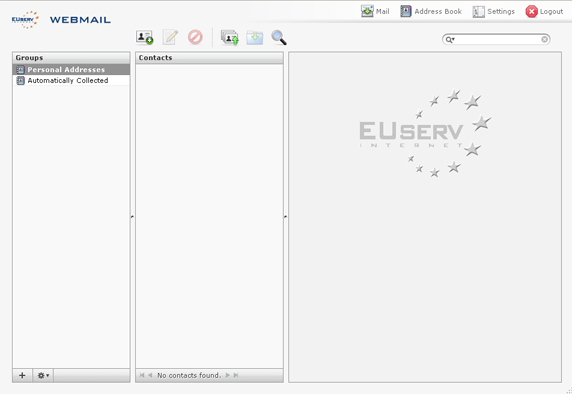Screen dimensions: 572x394
Task: Open quick search options dropdown
Action: pyautogui.click(x=450, y=39)
